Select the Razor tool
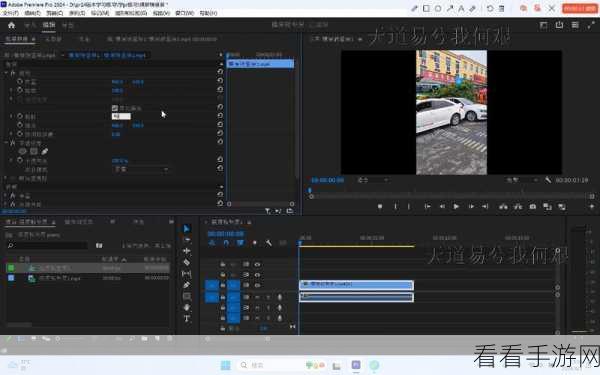This screenshot has height=375, width=600. point(187,262)
